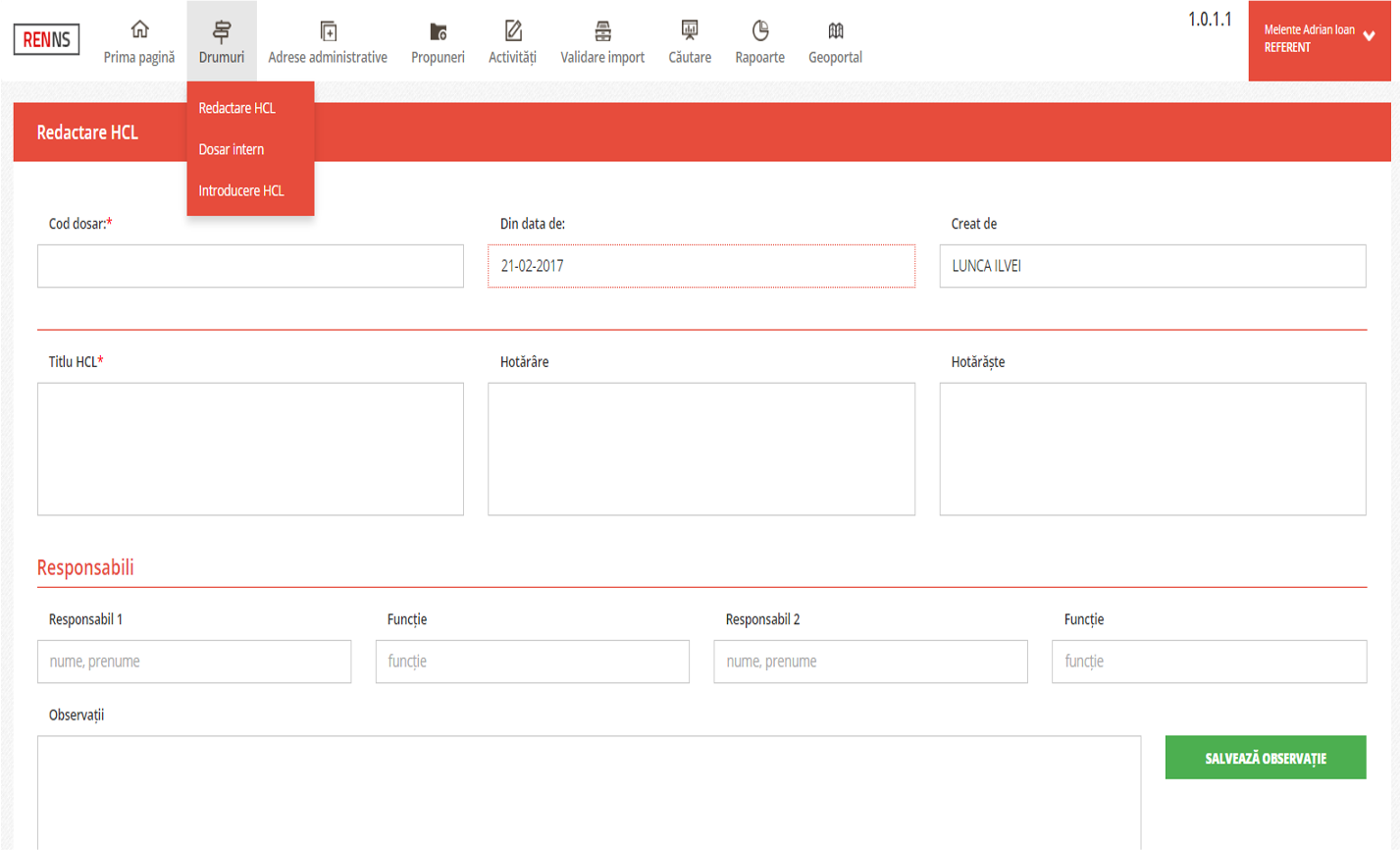
Task: Focus the Responsabil 1 name field
Action: [x=194, y=662]
